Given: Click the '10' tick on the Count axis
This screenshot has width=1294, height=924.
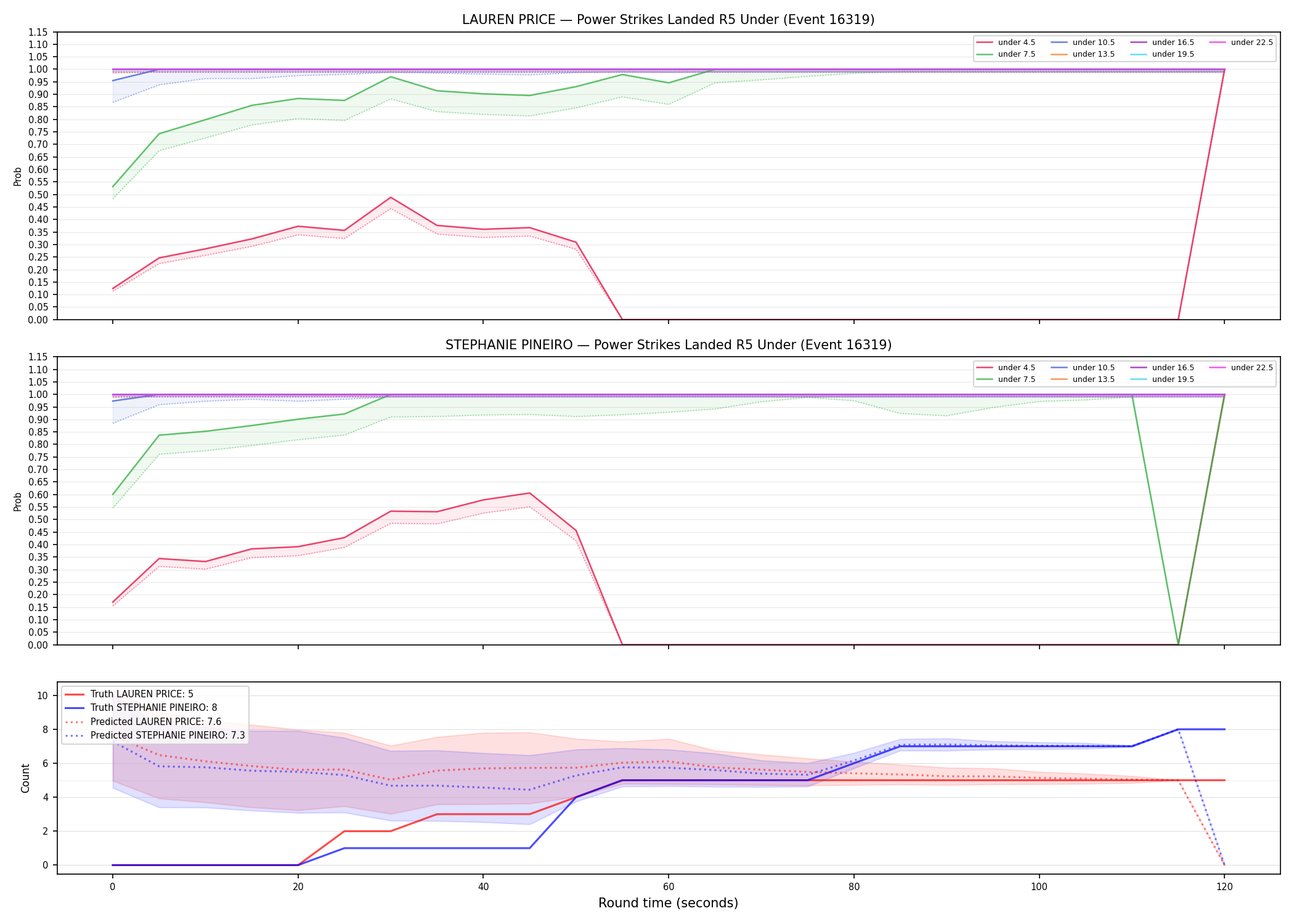Looking at the screenshot, I should (42, 696).
